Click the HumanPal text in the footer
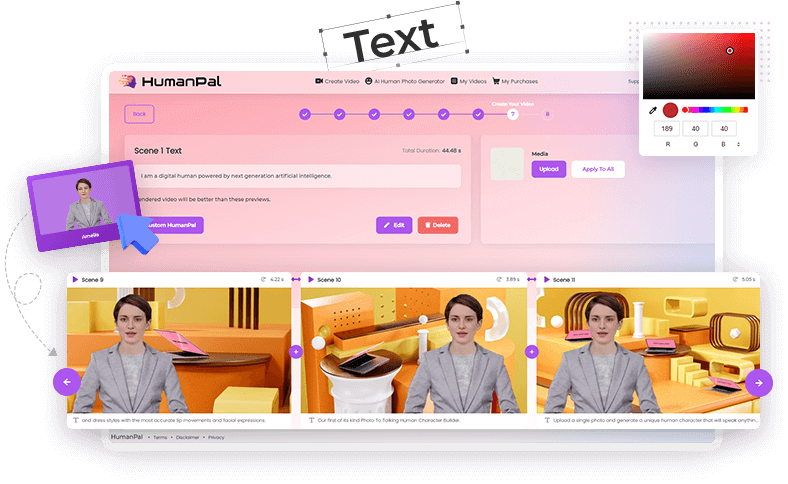 click(x=127, y=437)
